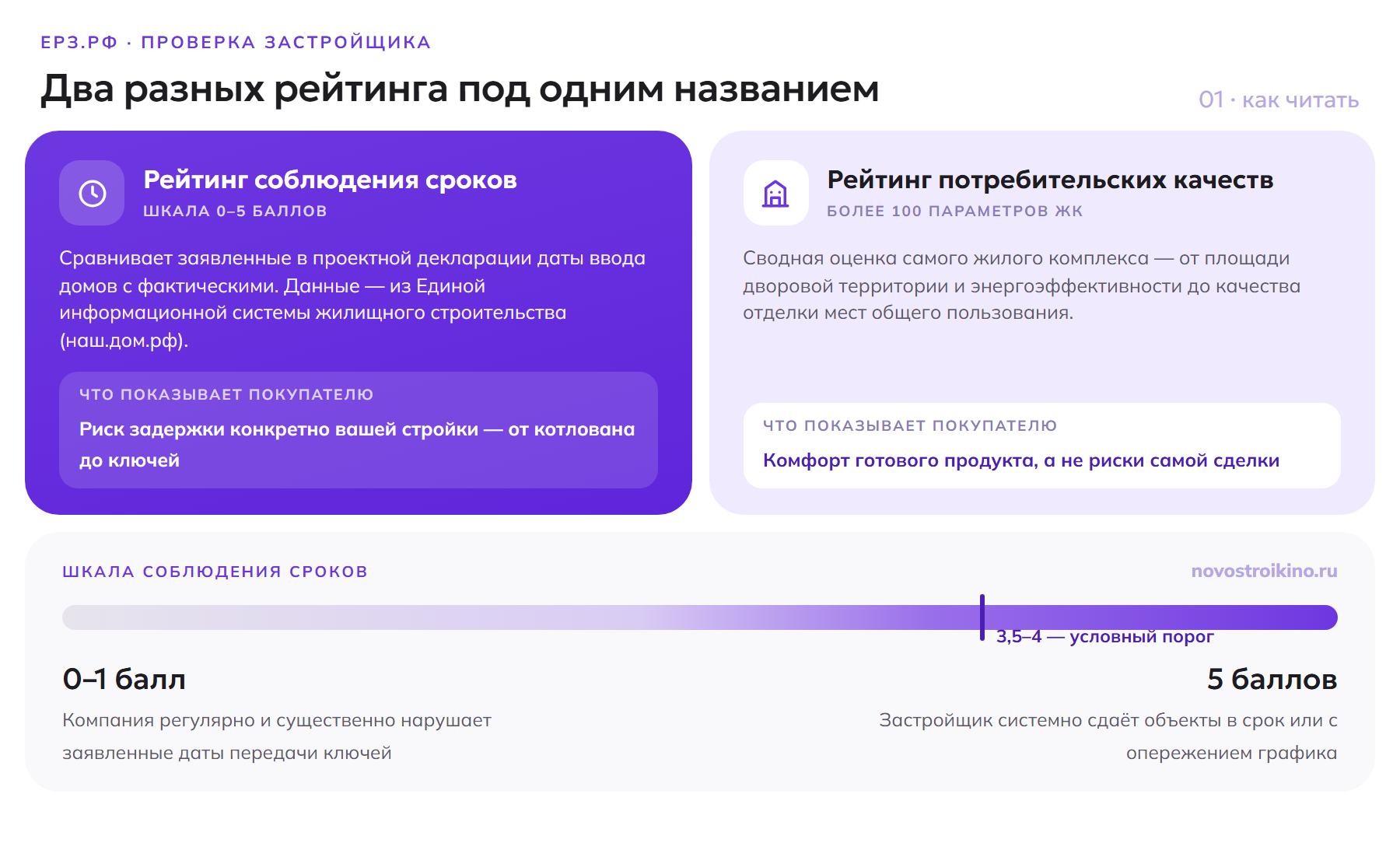Click the 'ЕРЗ.РФ · ПРОВЕРКА ЗАСТРОЙЩИКА' header label
Screen dimensions: 1400x843
tap(236, 42)
